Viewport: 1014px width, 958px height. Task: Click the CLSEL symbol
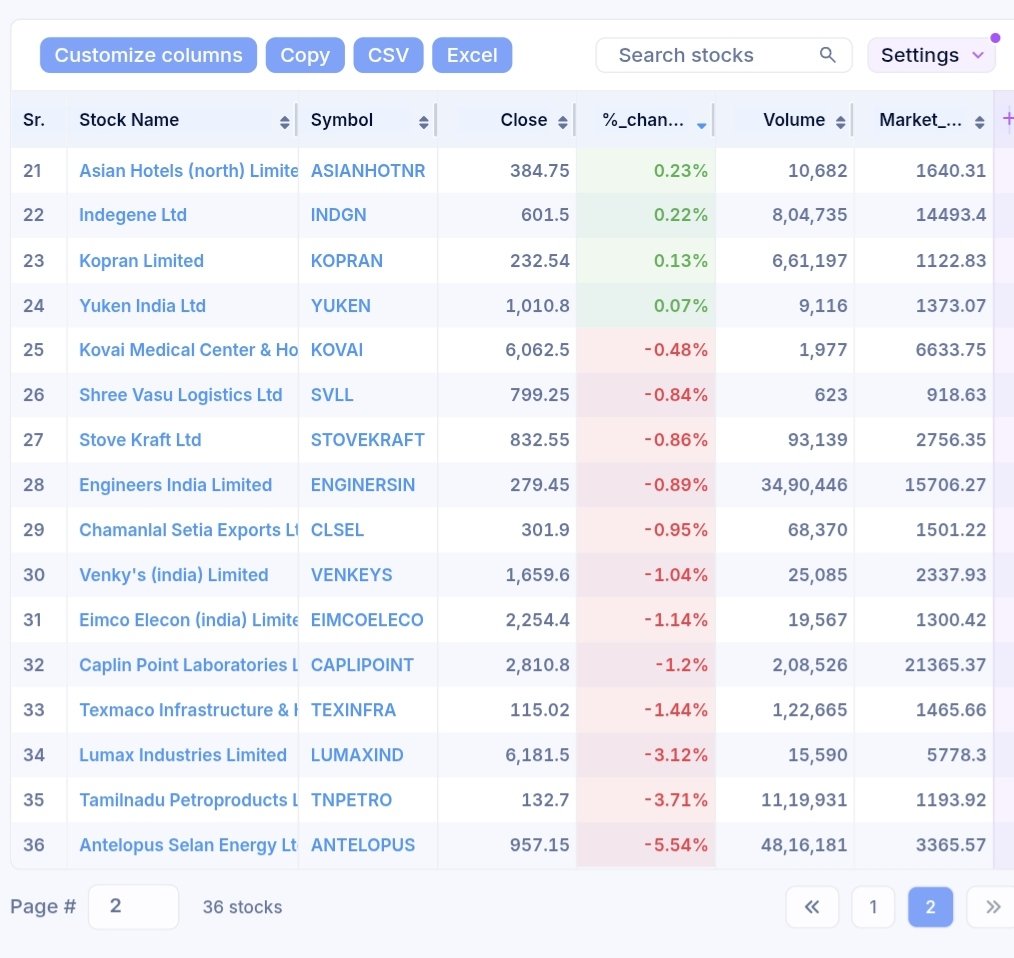click(x=337, y=530)
